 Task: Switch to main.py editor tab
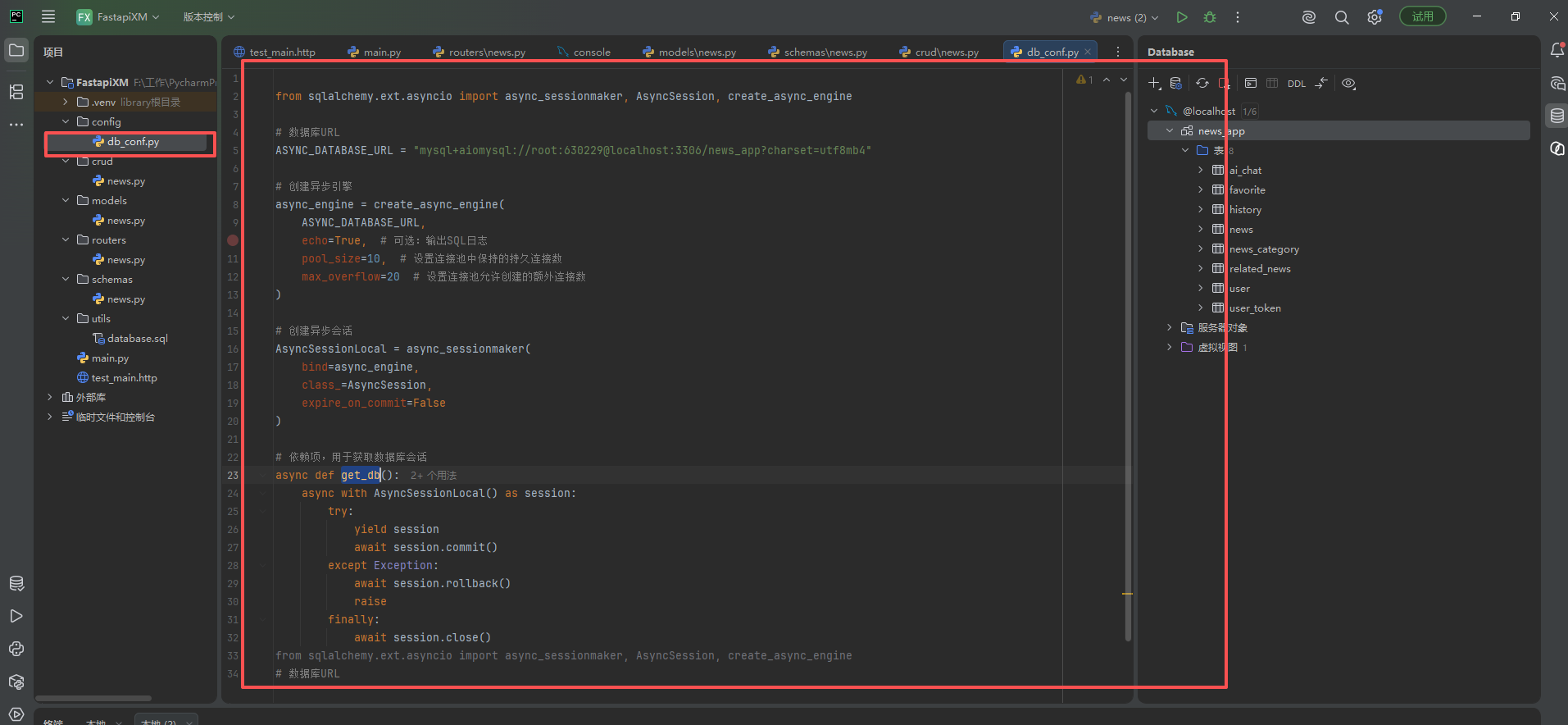[375, 52]
